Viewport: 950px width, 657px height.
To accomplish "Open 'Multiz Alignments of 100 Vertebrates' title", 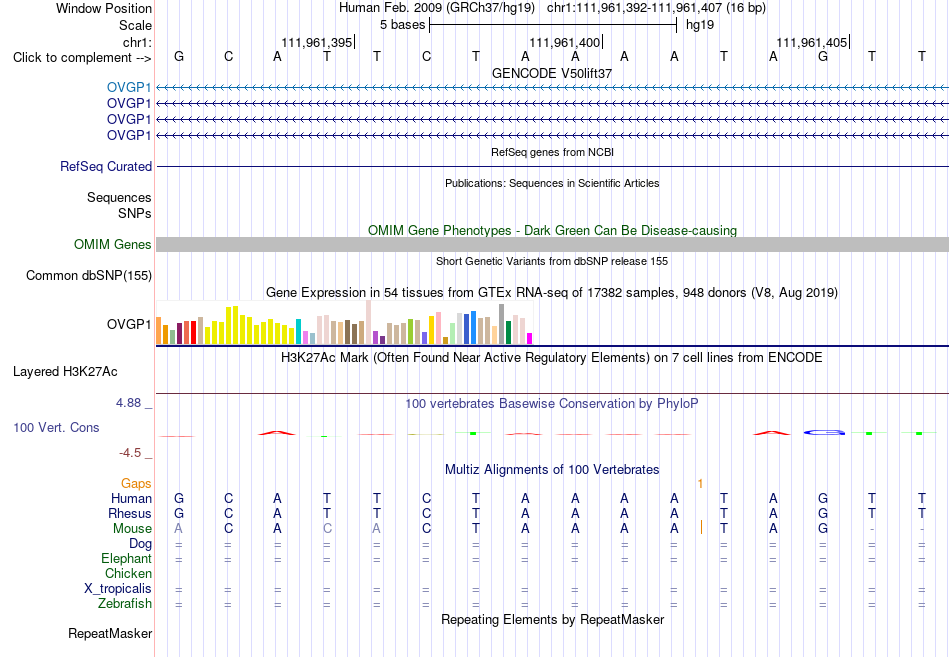I will [552, 470].
